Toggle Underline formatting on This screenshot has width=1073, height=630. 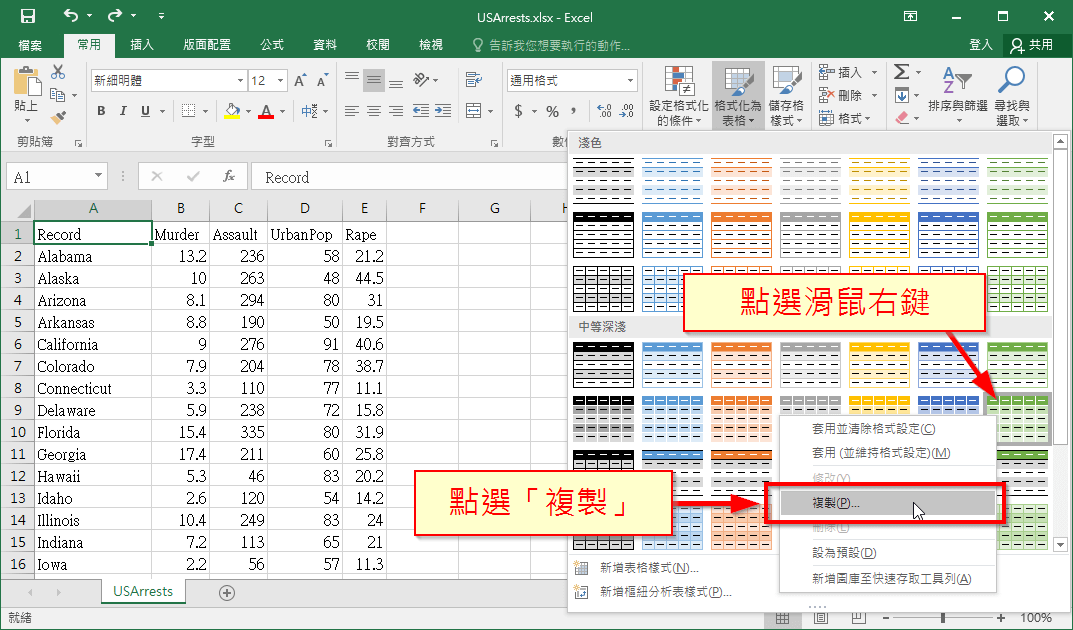[x=144, y=111]
